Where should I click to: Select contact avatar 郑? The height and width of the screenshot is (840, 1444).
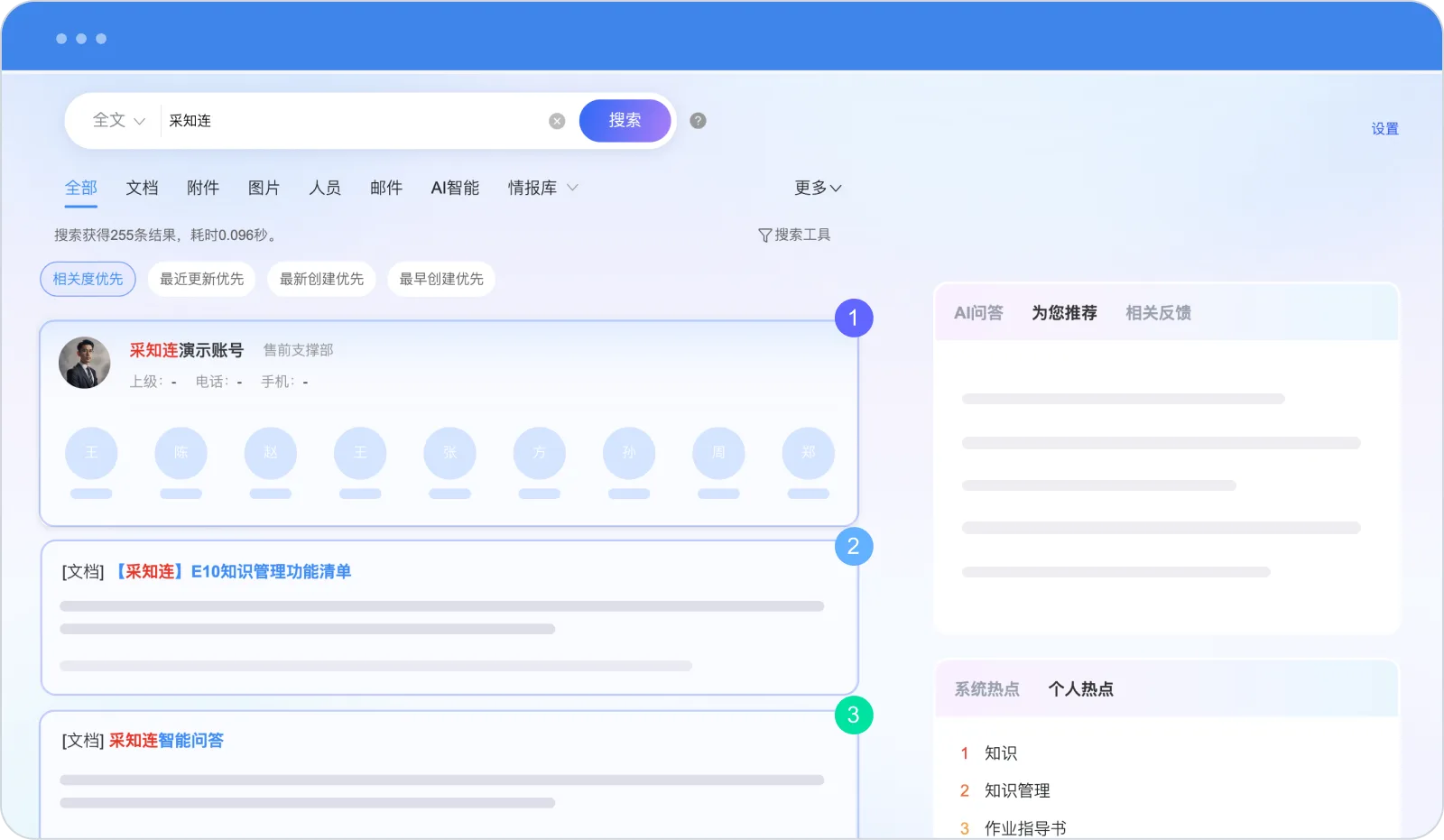809,453
